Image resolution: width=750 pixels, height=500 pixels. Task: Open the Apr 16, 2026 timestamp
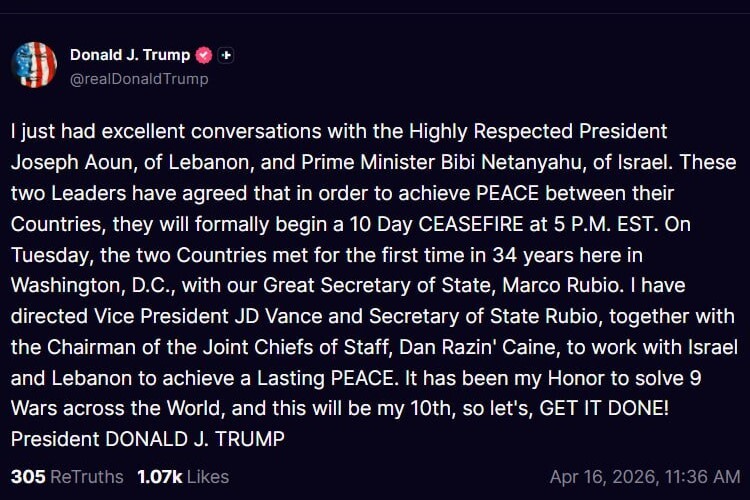pos(645,477)
